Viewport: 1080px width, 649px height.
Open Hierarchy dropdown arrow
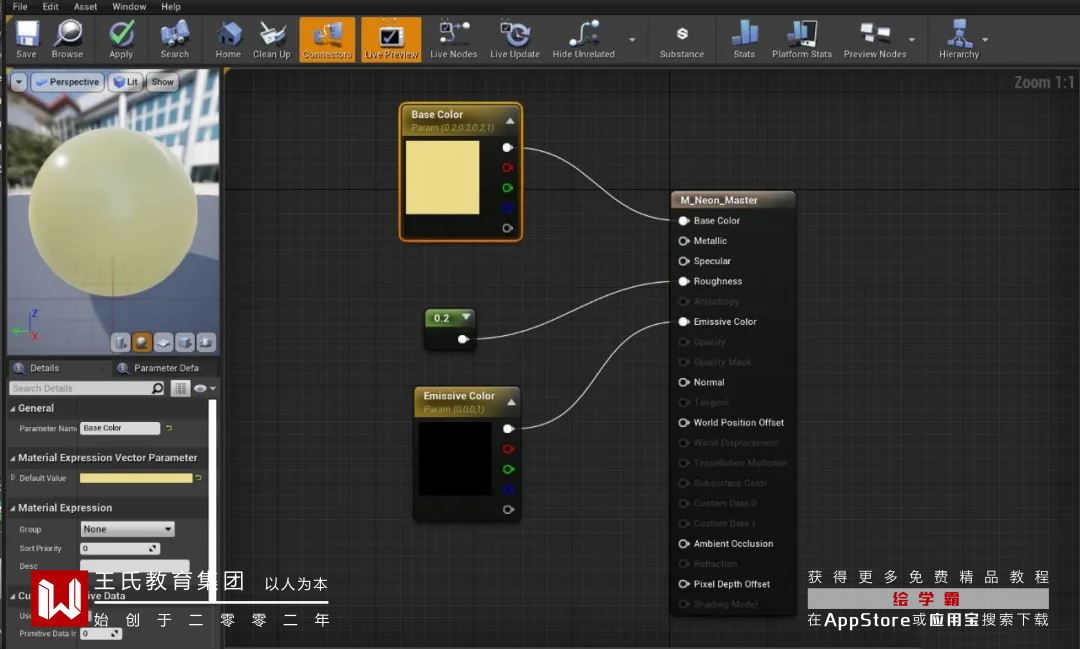click(x=985, y=40)
